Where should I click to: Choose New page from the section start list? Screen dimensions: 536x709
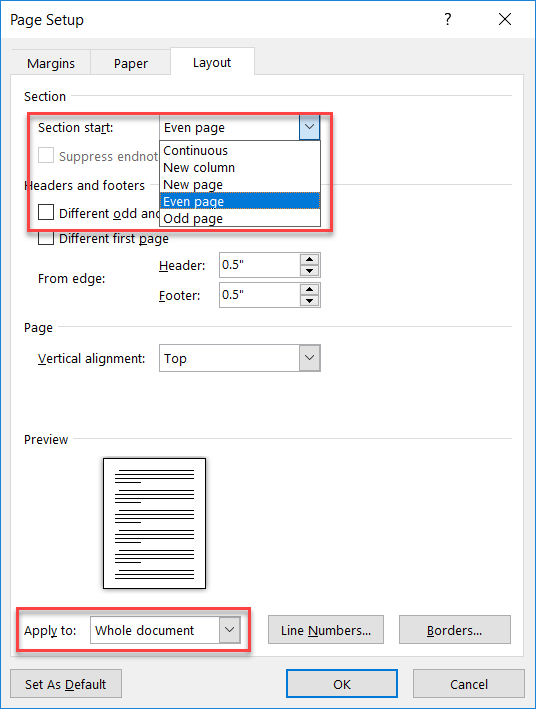[x=240, y=184]
